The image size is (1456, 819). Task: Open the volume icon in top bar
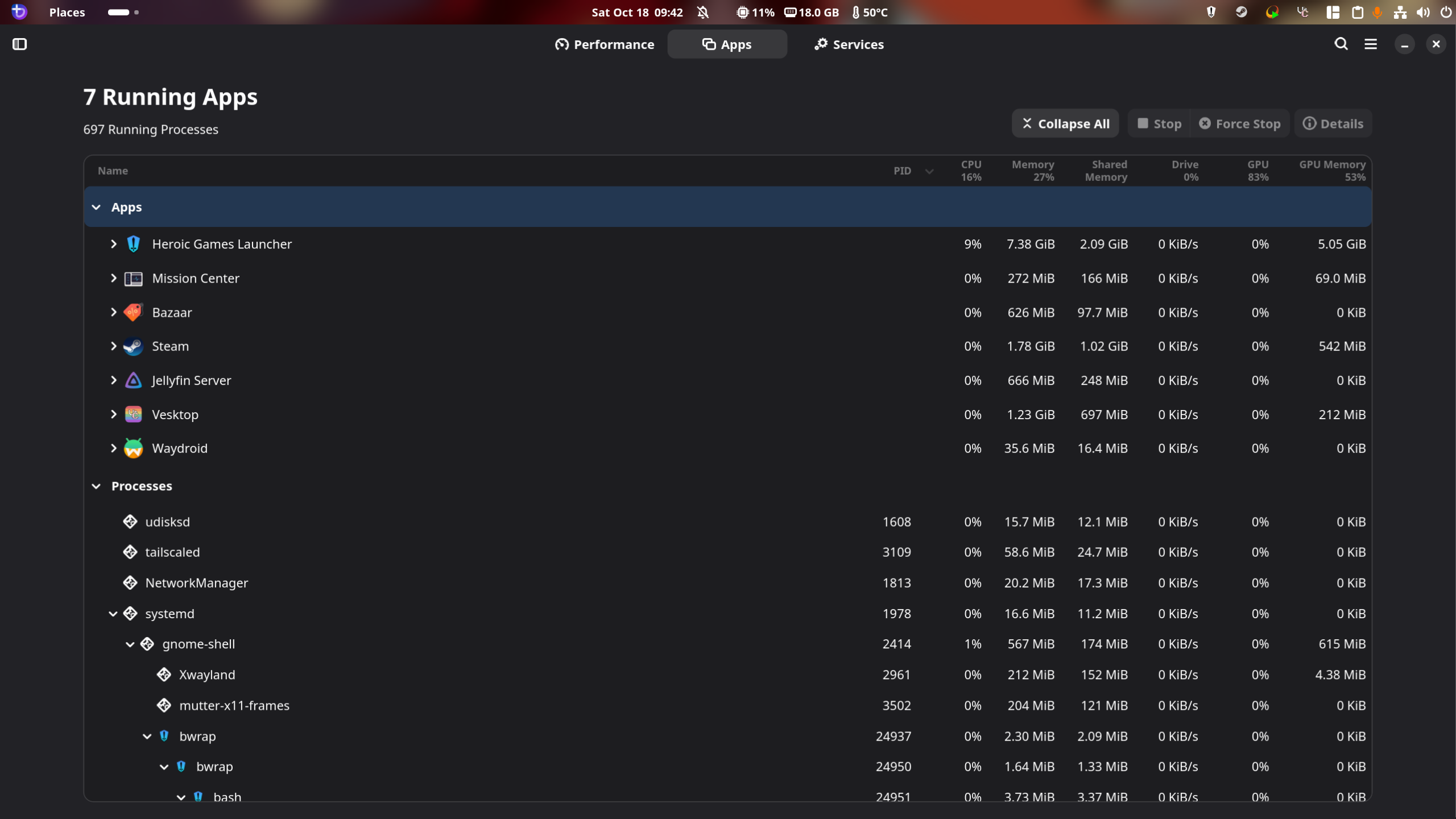point(1422,12)
